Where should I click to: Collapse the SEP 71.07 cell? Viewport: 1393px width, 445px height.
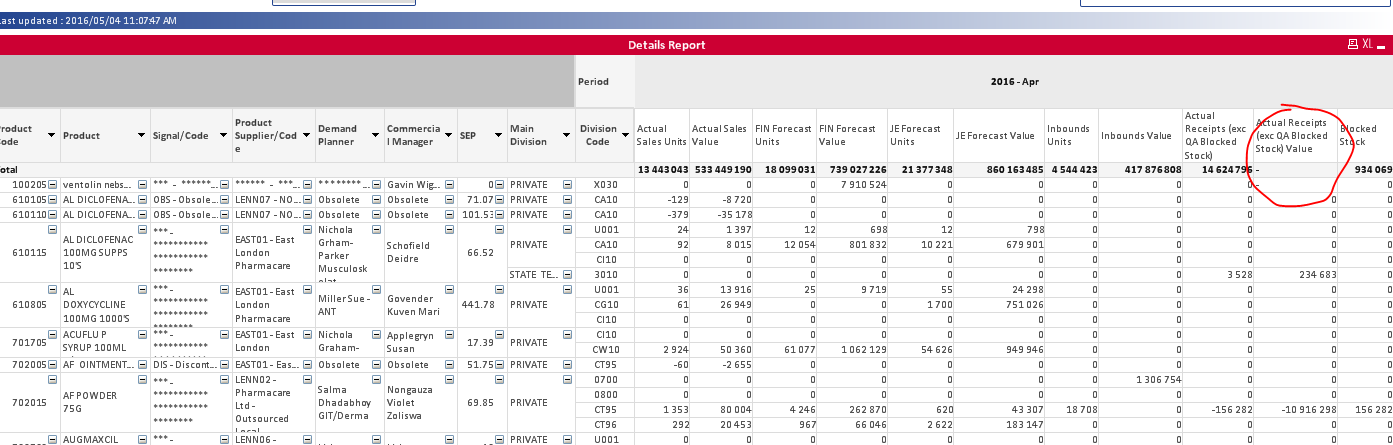pyautogui.click(x=500, y=200)
